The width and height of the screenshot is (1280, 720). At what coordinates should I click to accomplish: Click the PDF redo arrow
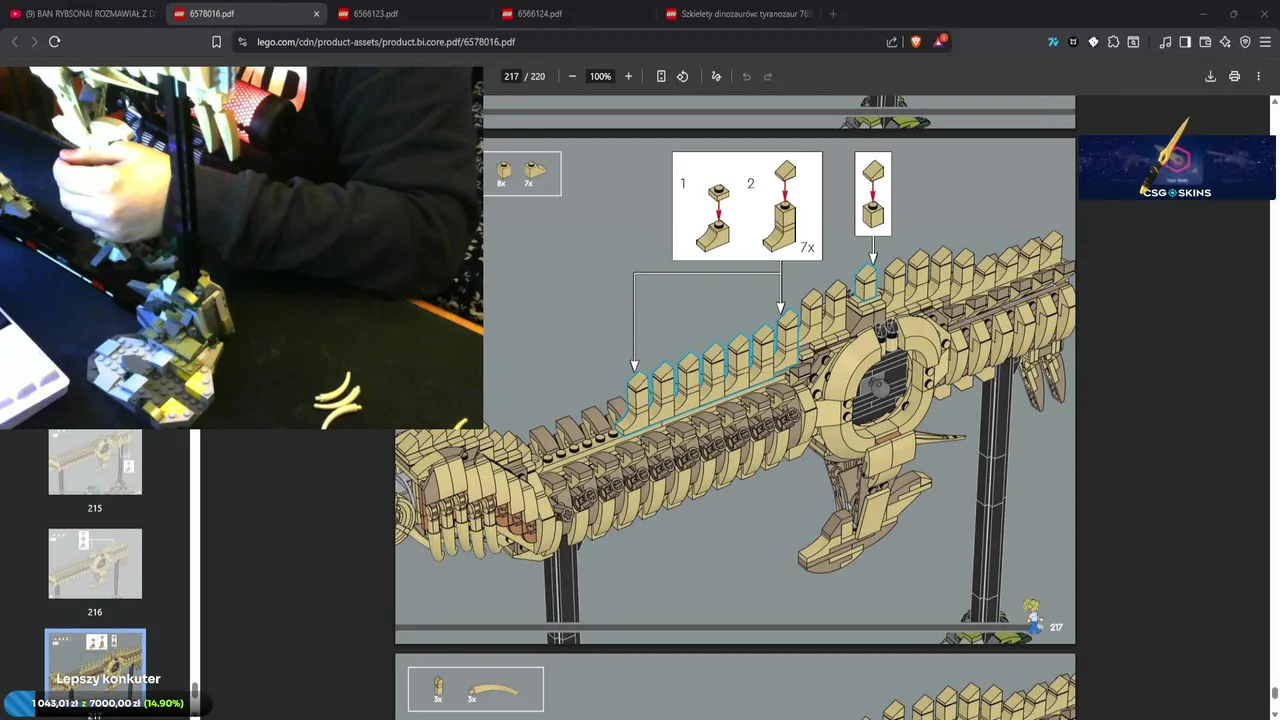click(768, 76)
